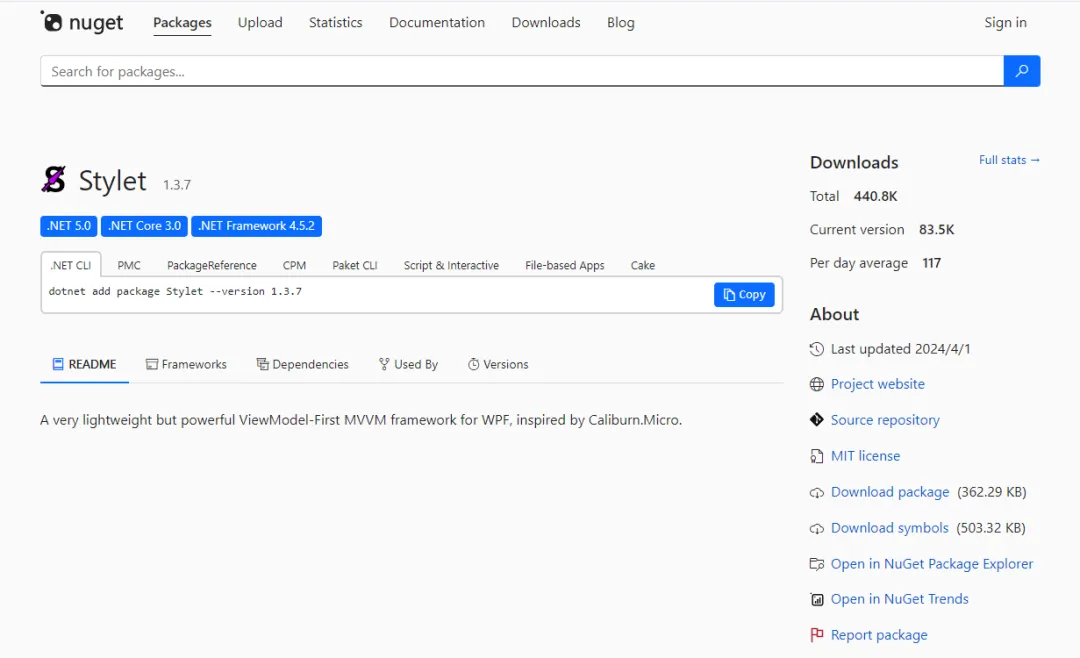Select the .NET CLI install tab
The height and width of the screenshot is (658, 1080).
tap(71, 265)
